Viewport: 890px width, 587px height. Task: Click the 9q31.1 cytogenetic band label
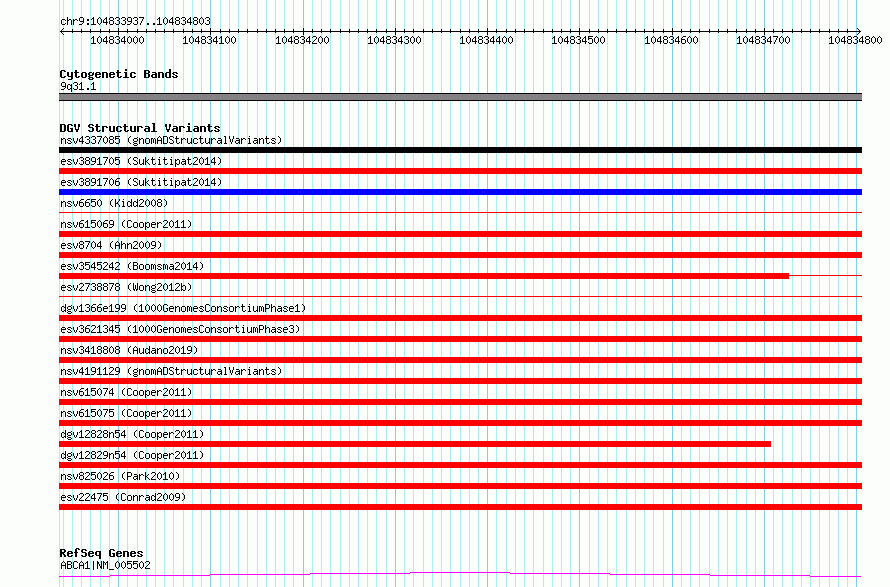tap(78, 86)
